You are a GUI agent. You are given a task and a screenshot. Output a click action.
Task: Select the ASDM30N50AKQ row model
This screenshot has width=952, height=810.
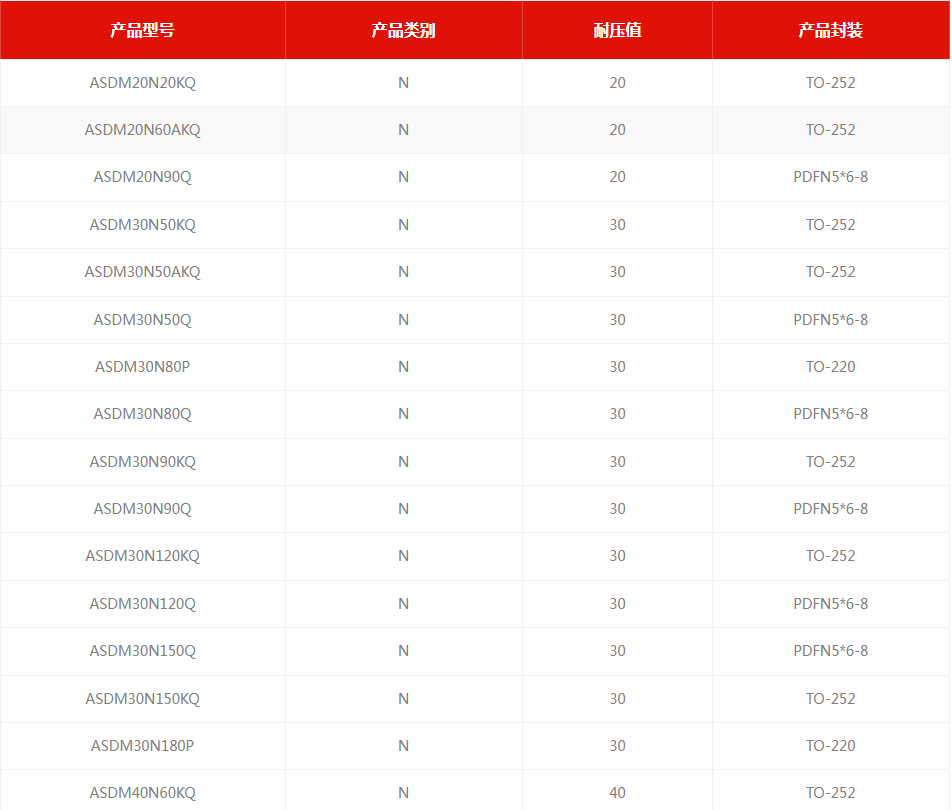click(143, 272)
